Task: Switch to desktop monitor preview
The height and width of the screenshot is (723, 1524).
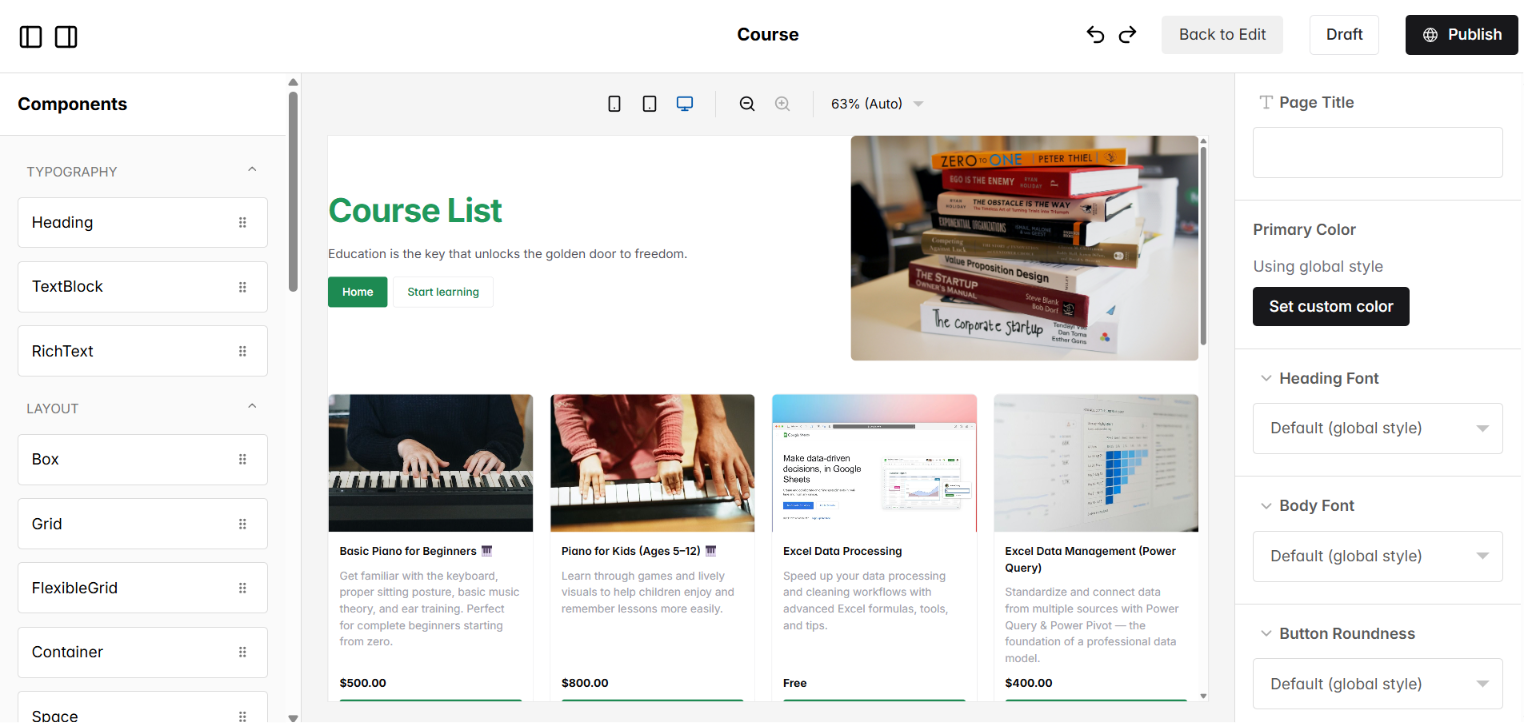Action: (685, 104)
